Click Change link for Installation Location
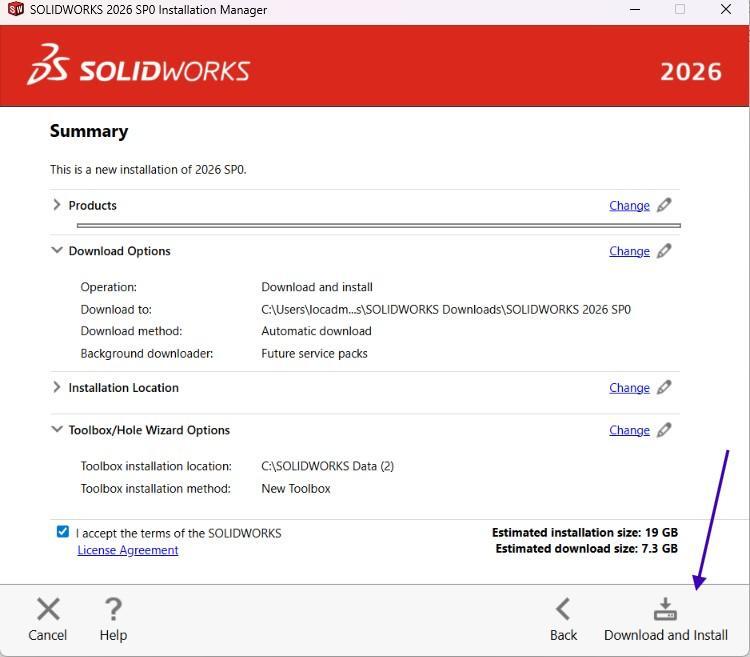 [629, 388]
